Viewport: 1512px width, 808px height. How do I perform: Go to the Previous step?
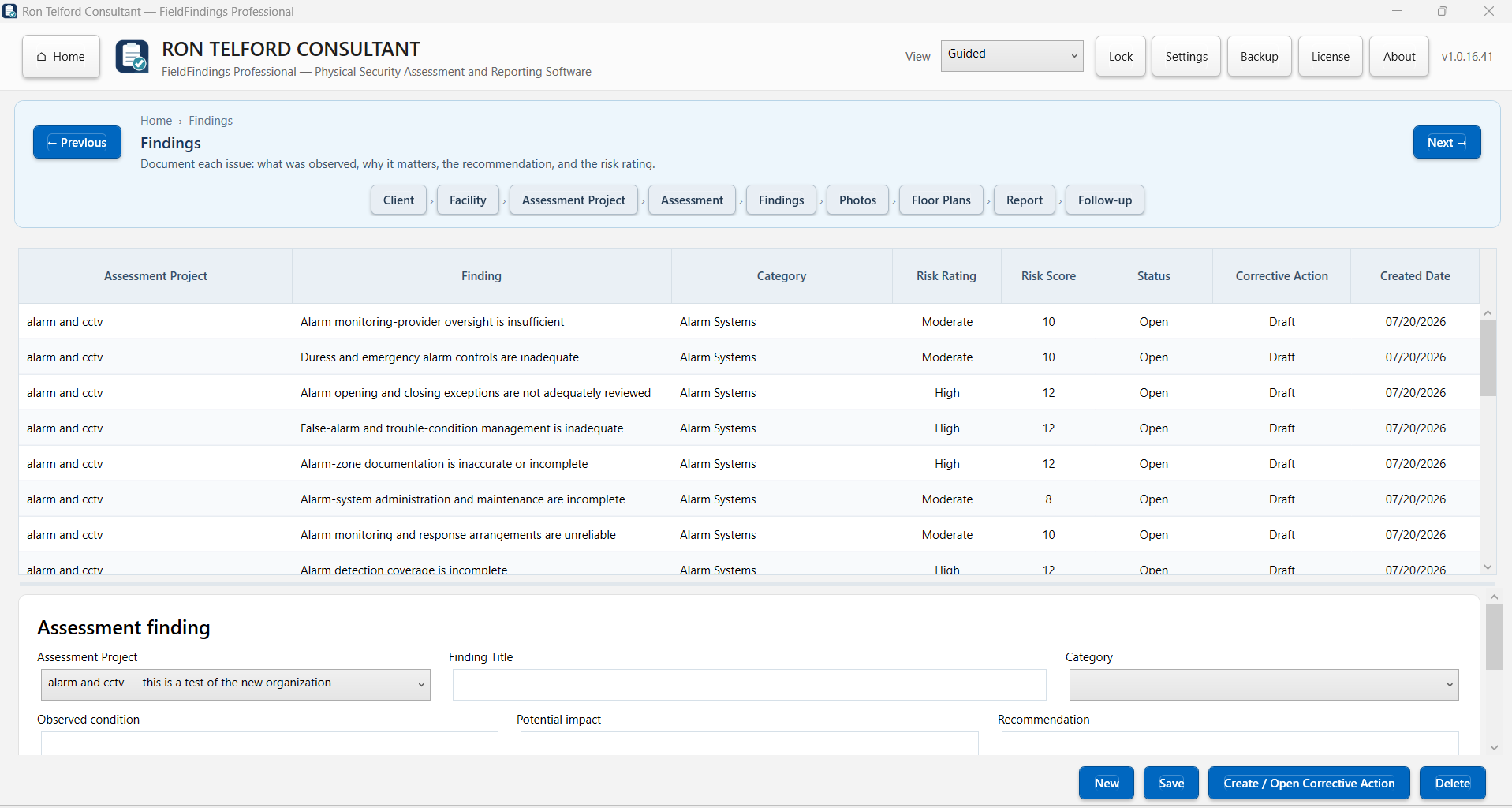coord(77,142)
